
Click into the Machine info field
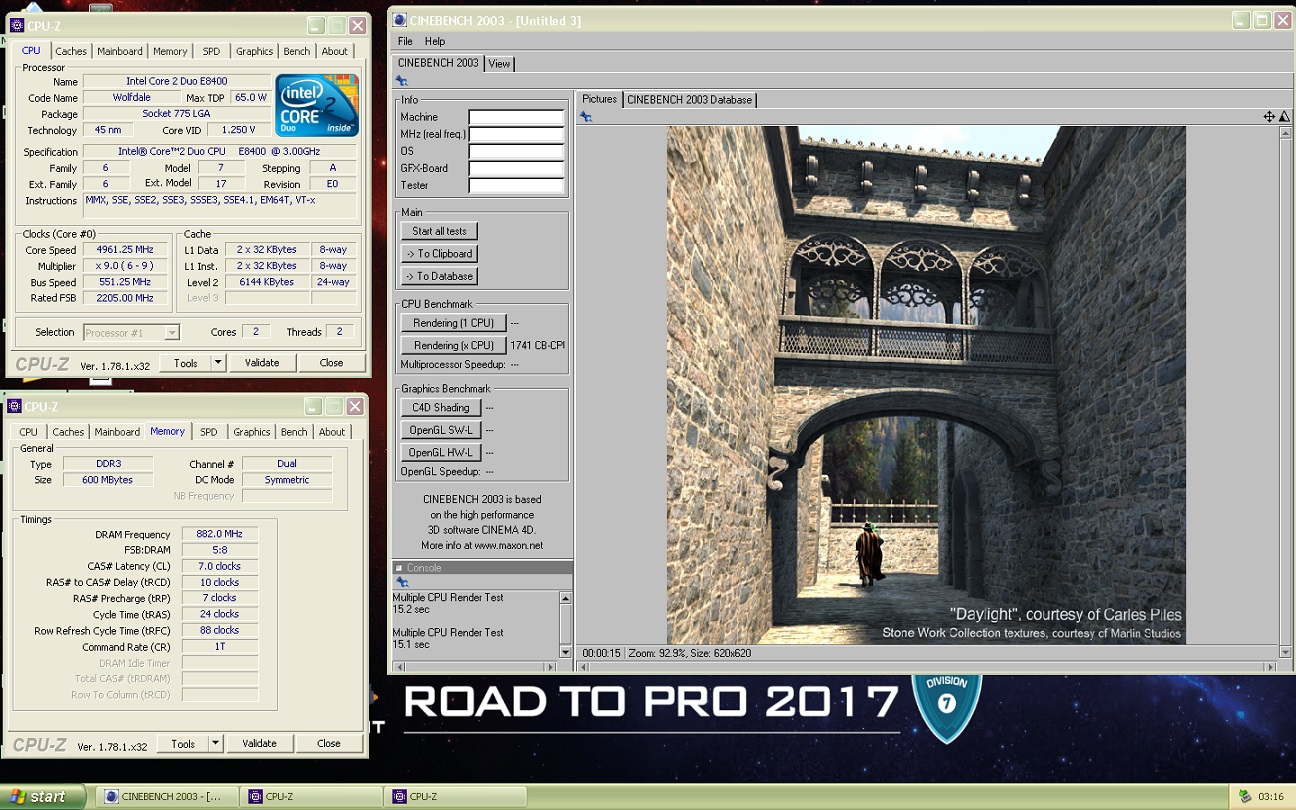click(516, 118)
